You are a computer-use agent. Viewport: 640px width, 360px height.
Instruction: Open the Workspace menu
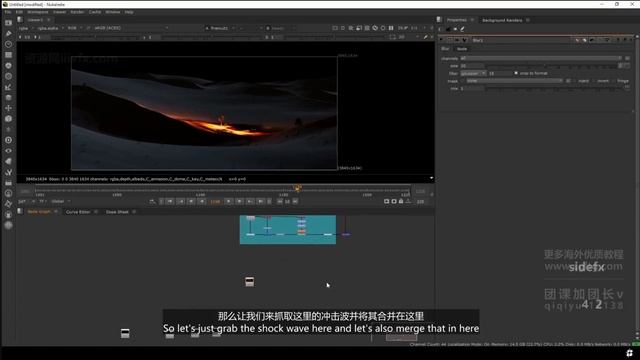tap(38, 12)
